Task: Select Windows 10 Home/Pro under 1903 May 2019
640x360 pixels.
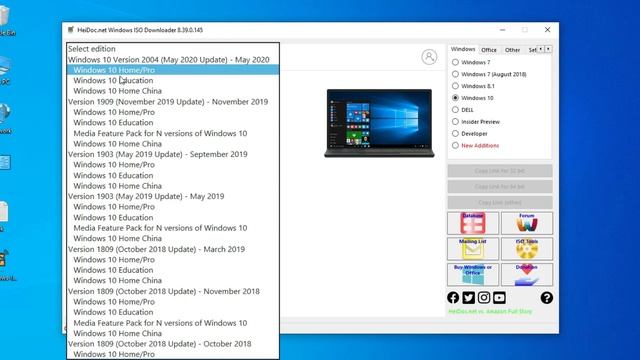Action: click(173, 207)
